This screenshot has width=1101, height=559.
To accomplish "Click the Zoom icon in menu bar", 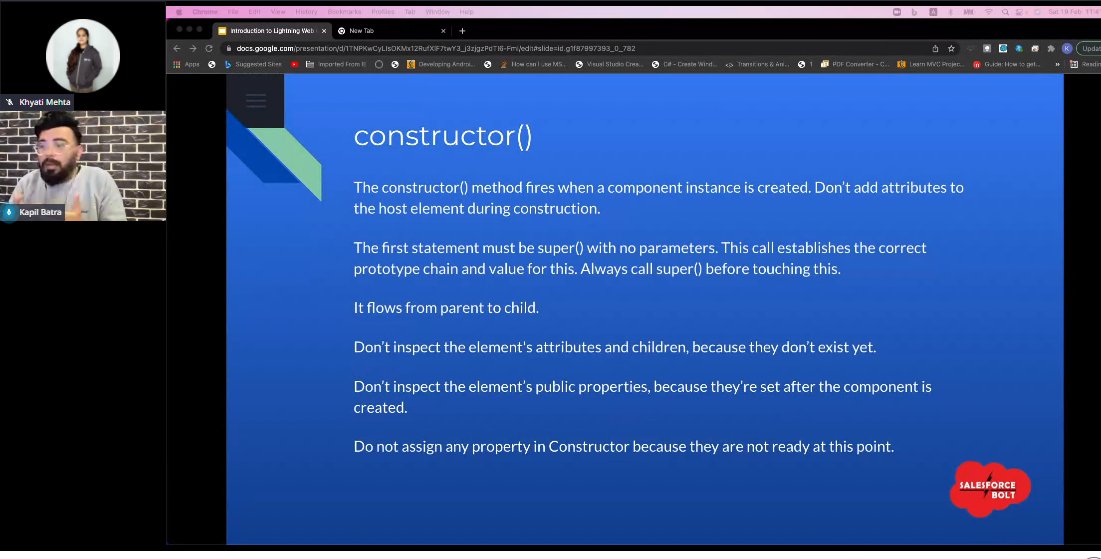I will click(897, 12).
